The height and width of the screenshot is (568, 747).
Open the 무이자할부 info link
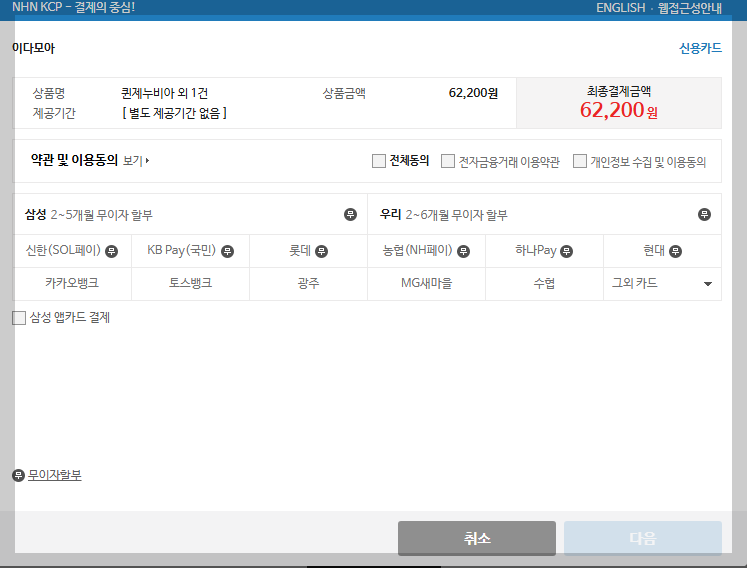[55, 475]
